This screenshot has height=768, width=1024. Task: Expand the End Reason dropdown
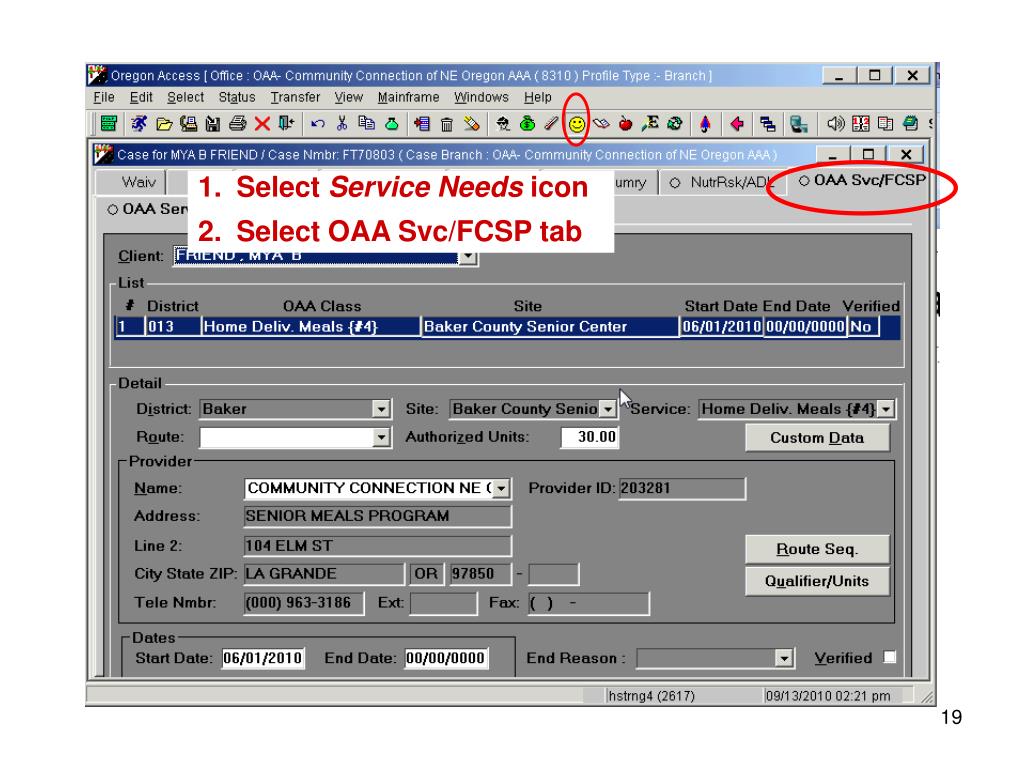point(784,658)
